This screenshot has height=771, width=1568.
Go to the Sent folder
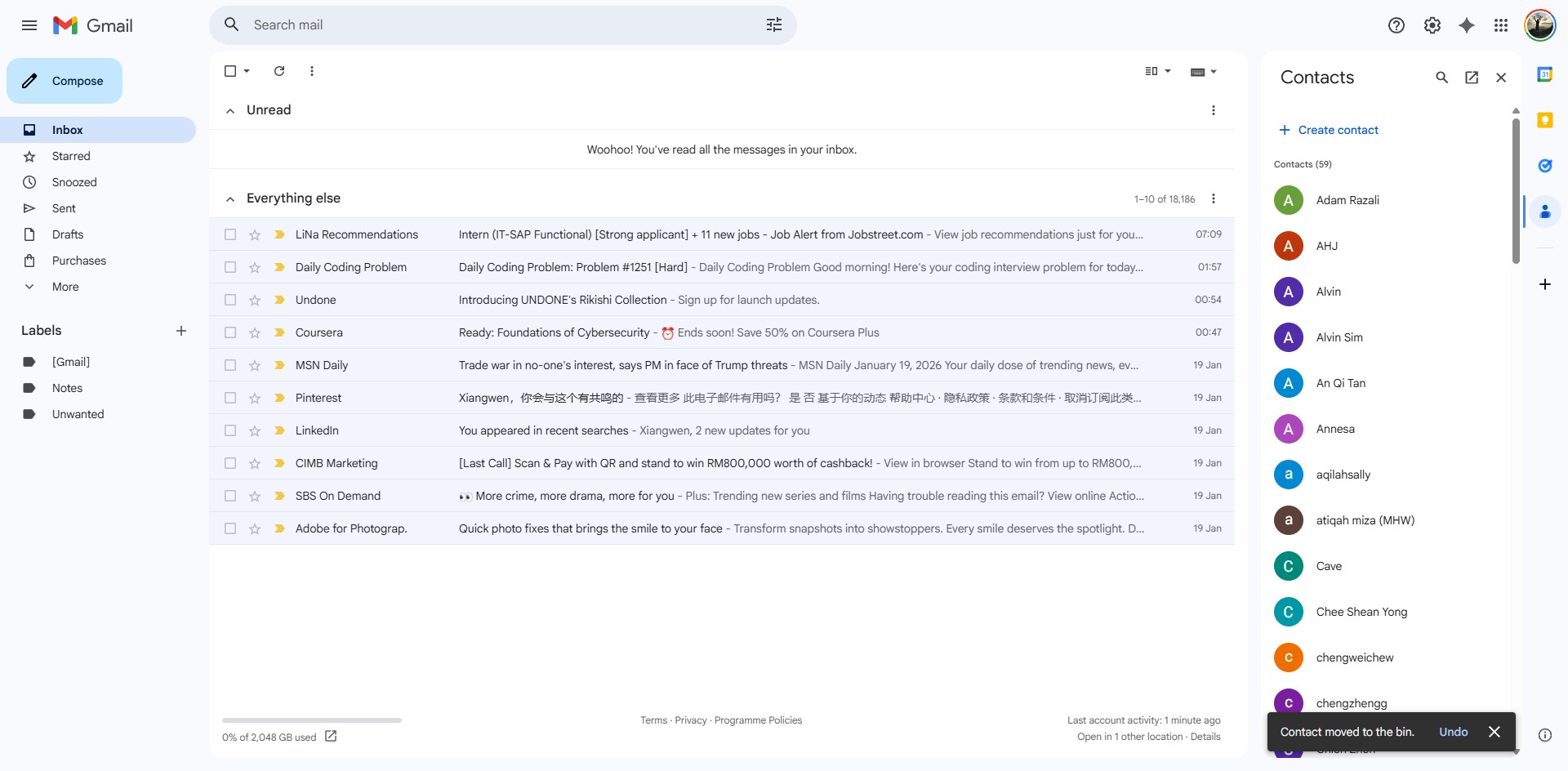(64, 208)
